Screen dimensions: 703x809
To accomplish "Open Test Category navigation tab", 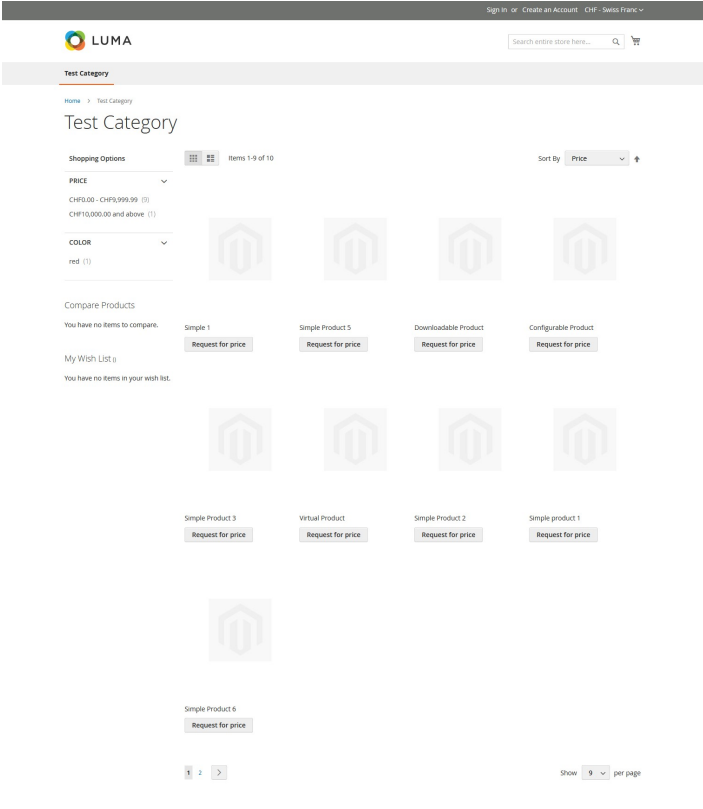I will click(86, 73).
